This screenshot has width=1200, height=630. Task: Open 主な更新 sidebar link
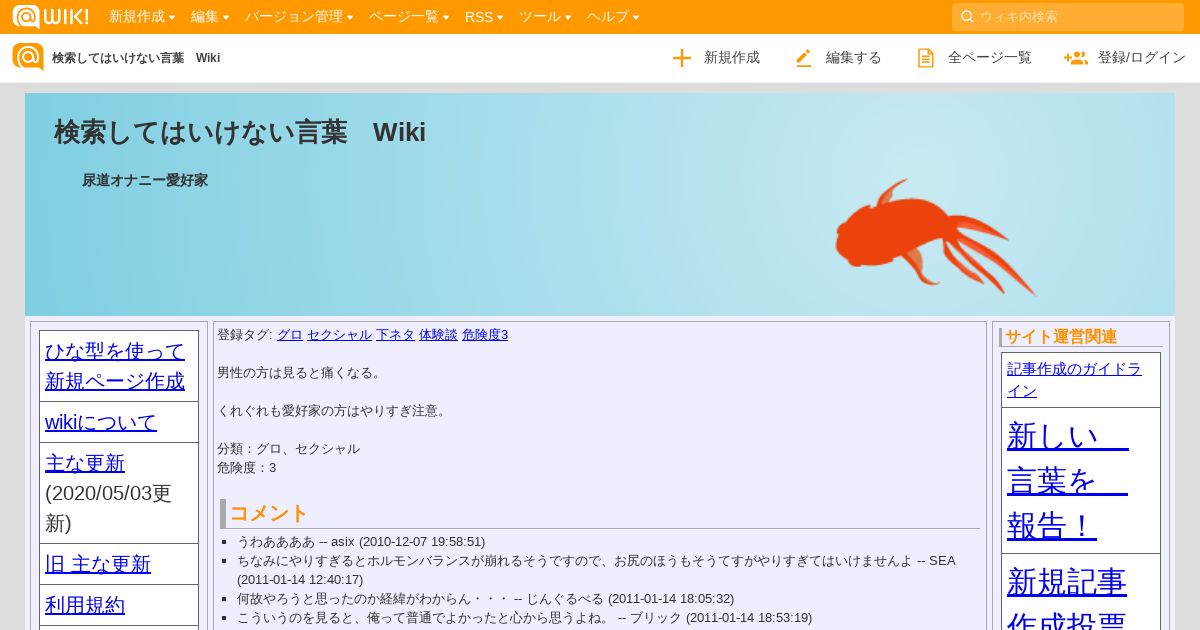click(85, 463)
